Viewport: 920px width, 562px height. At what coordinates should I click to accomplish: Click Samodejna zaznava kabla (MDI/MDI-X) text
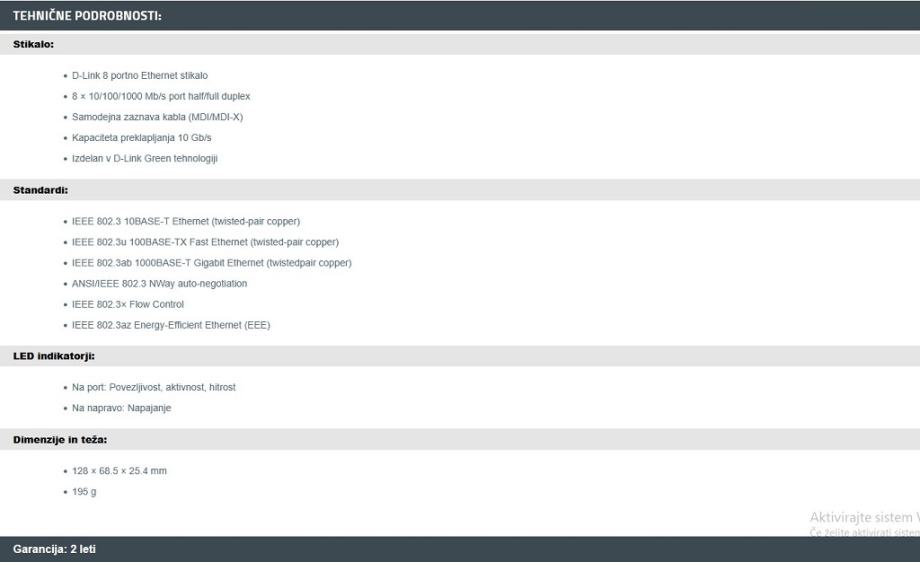point(157,117)
